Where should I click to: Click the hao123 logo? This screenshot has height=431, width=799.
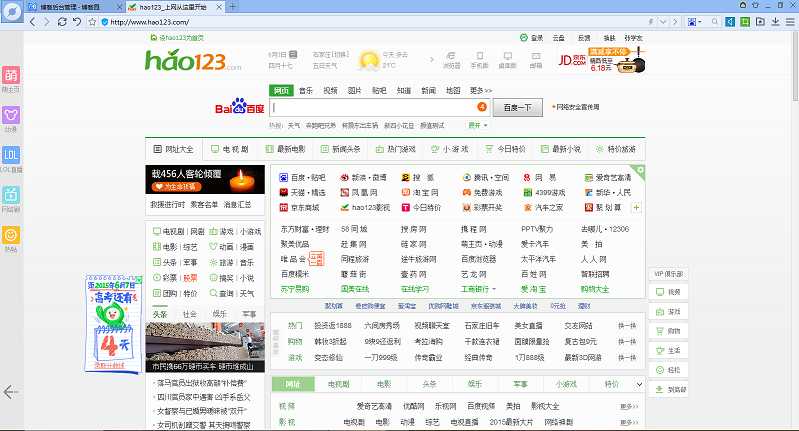pyautogui.click(x=193, y=61)
